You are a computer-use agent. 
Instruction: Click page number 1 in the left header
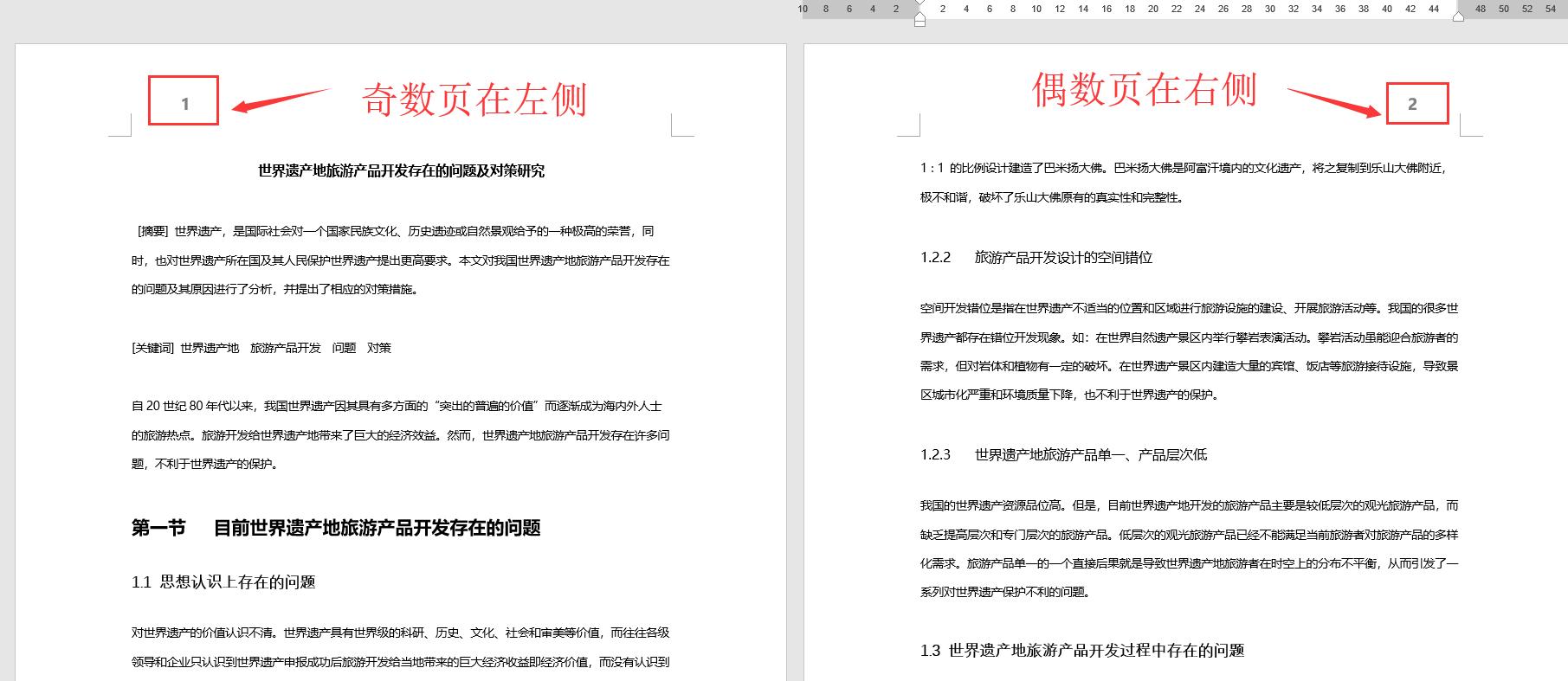point(184,104)
